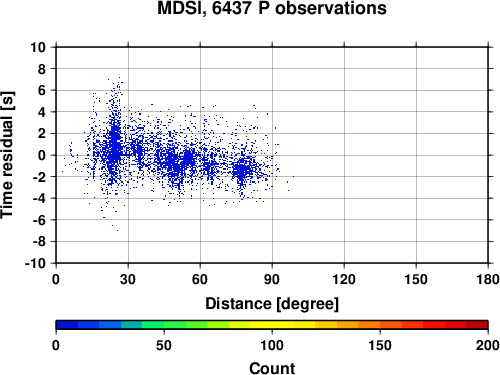The image size is (500, 375).
Task: Click the "Time residual [s]" y-axis label
Action: (x=7, y=155)
